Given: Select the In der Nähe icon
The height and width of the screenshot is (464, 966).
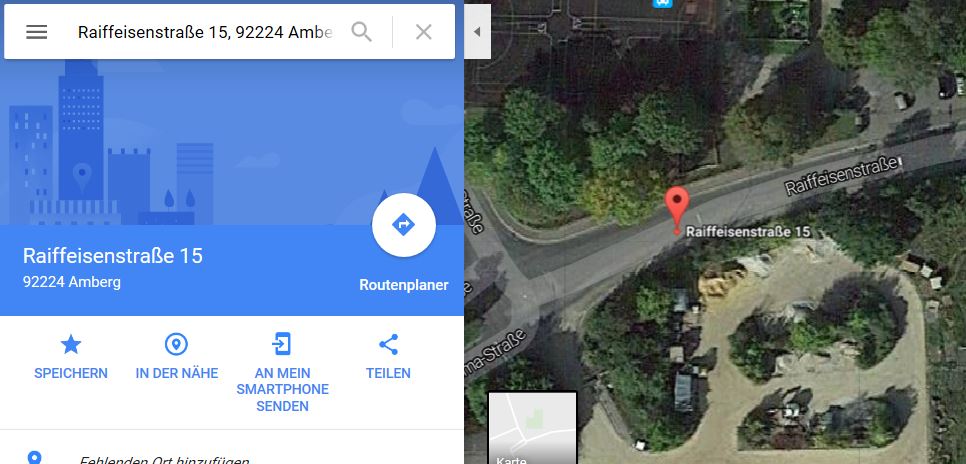Looking at the screenshot, I should (176, 344).
